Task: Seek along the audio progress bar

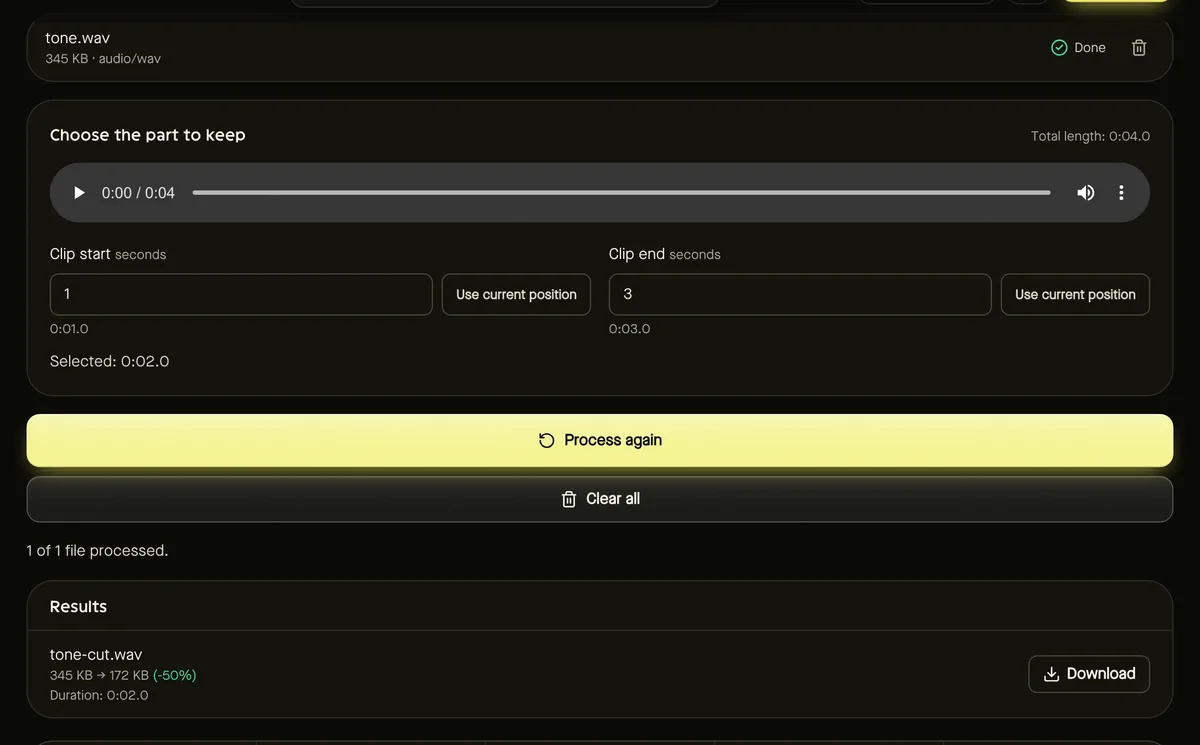Action: 621,193
